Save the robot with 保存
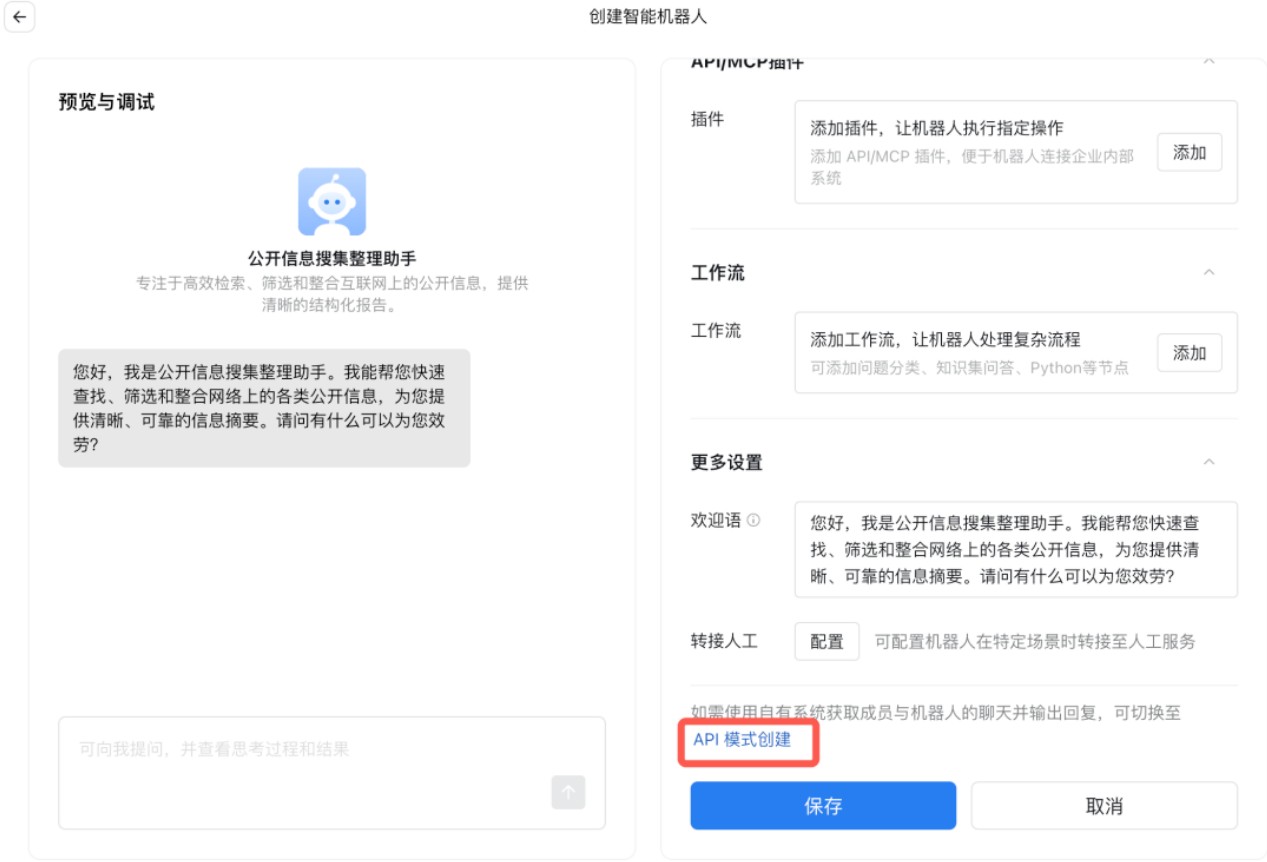 click(822, 805)
